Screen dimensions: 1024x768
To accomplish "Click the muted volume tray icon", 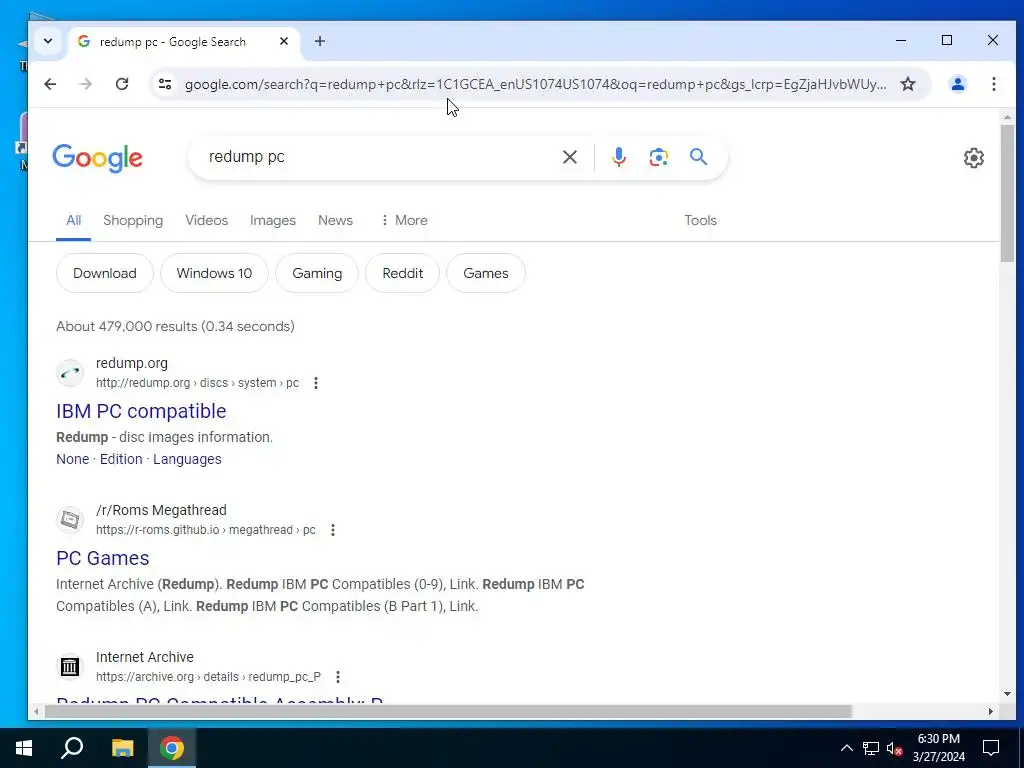I will pos(895,748).
